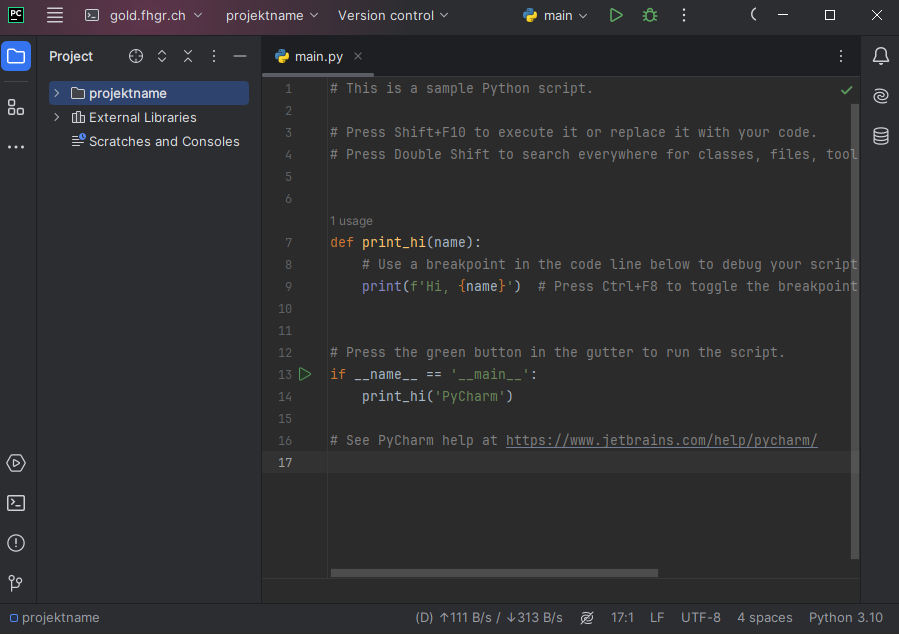This screenshot has width=899, height=634.
Task: Expand the External Libraries node
Action: [57, 117]
